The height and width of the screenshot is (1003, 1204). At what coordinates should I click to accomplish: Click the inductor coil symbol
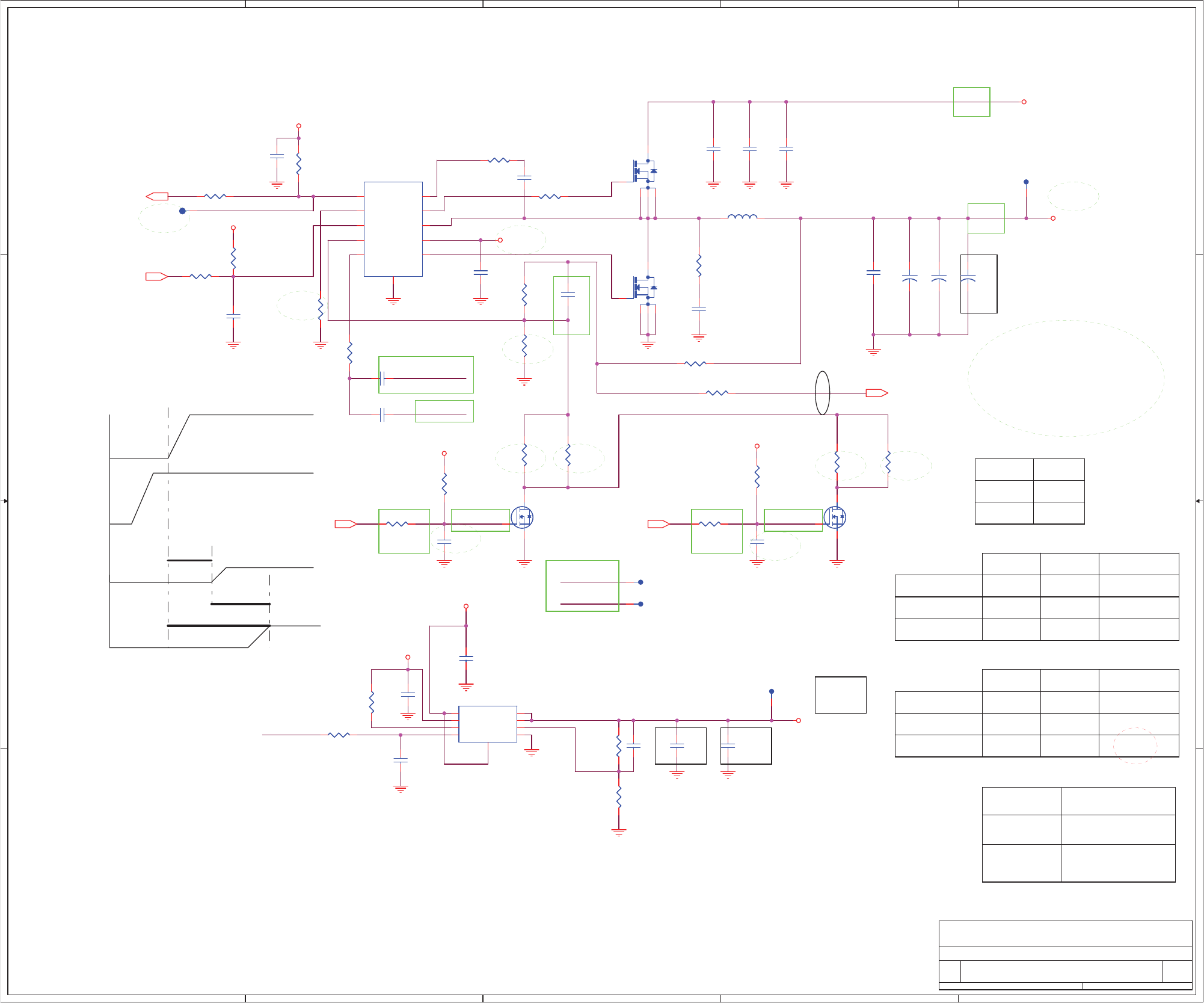742,217
